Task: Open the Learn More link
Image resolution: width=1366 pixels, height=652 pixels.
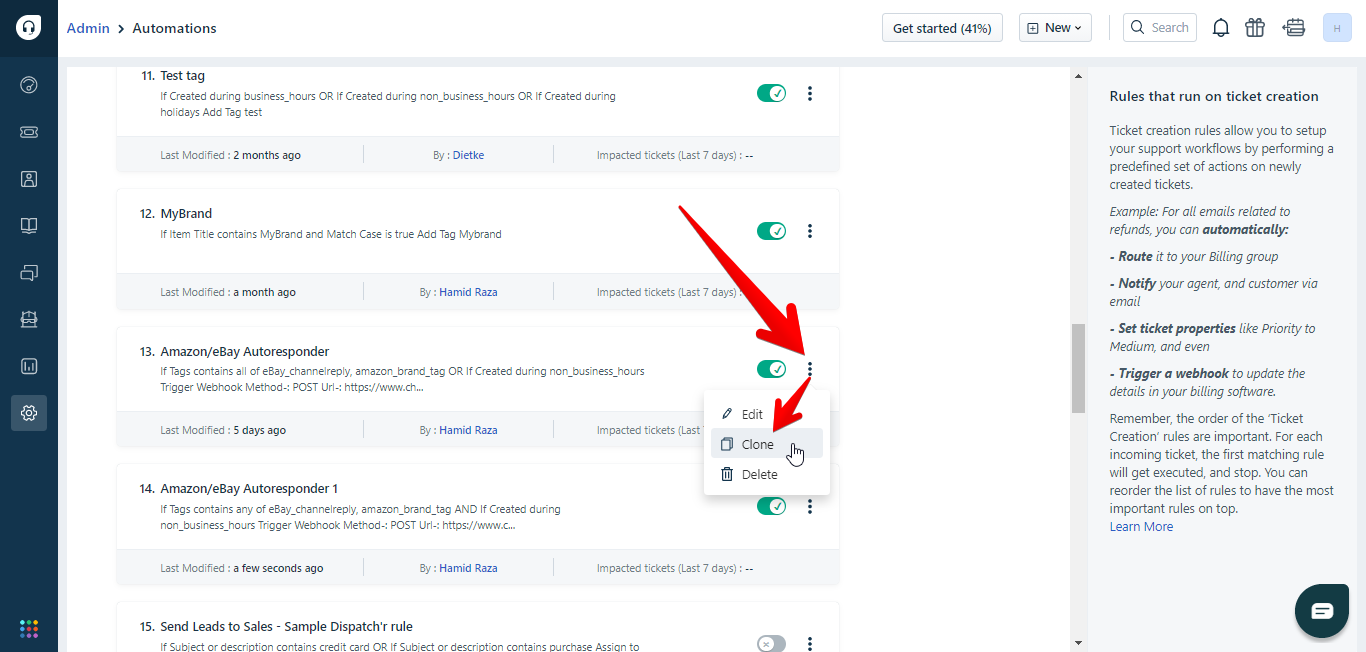Action: pos(1141,527)
